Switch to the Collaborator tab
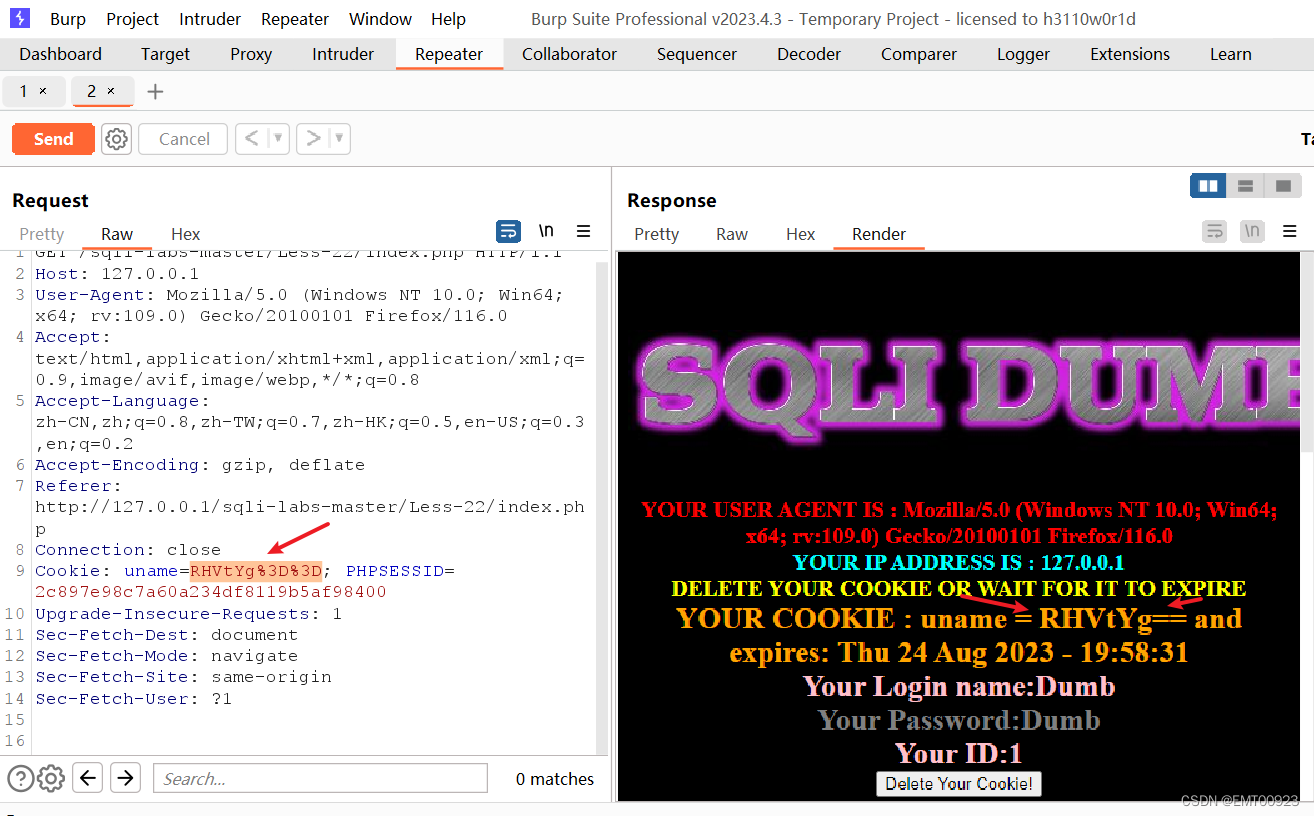Image resolution: width=1314 pixels, height=816 pixels. tap(570, 54)
